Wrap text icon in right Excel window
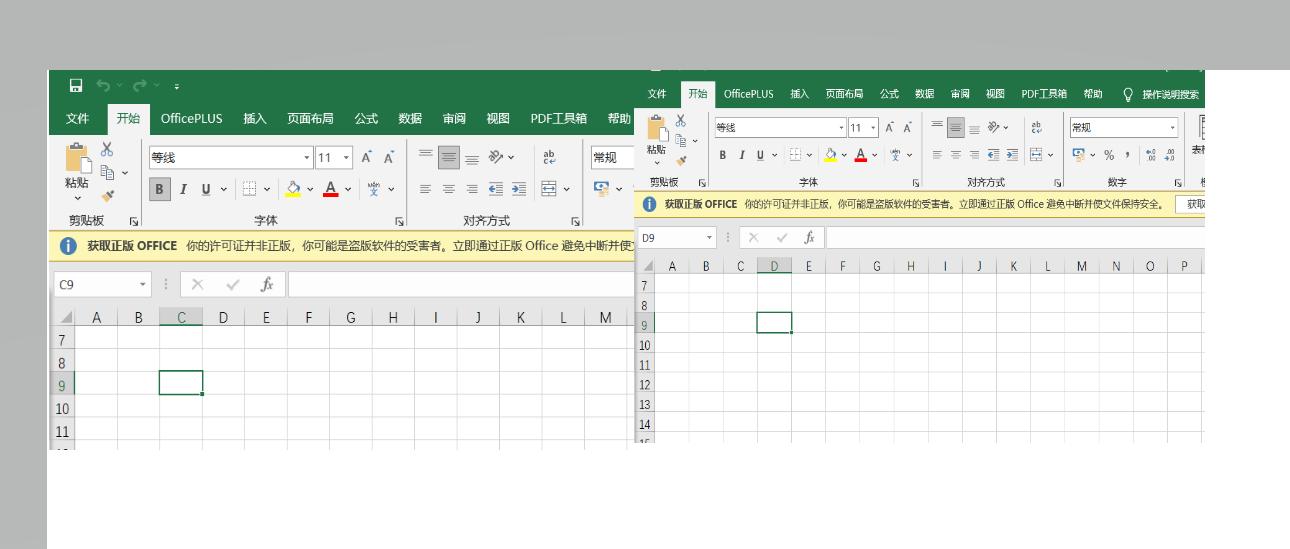The height and width of the screenshot is (549, 1290). [1037, 128]
